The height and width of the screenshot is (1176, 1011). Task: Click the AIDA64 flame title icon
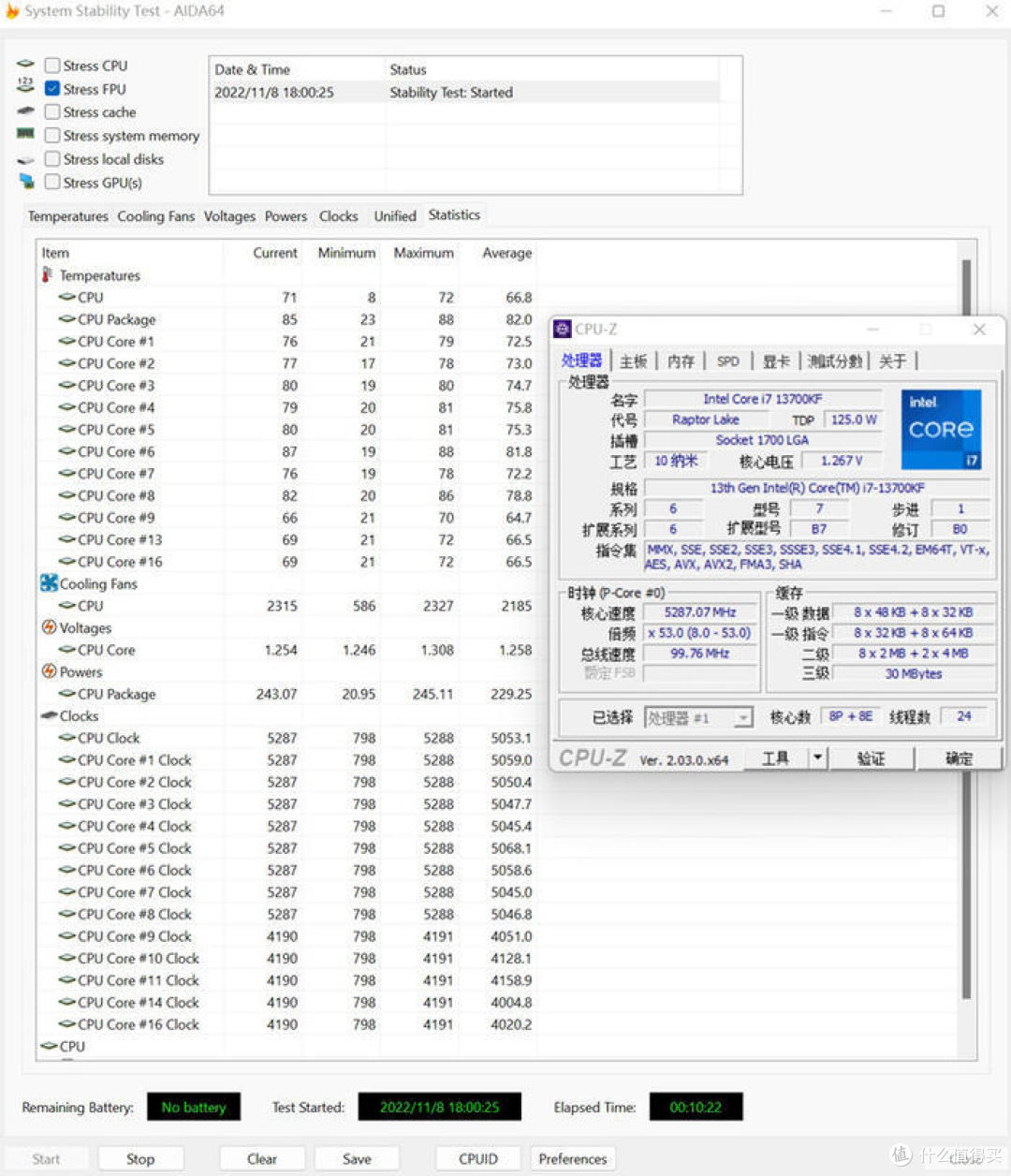coord(12,11)
